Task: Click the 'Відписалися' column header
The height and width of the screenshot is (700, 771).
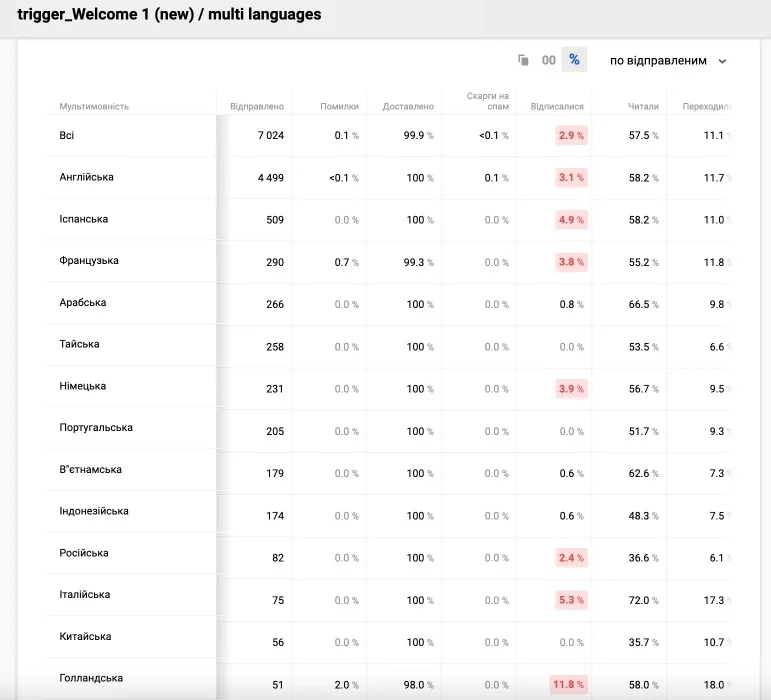Action: tap(557, 106)
